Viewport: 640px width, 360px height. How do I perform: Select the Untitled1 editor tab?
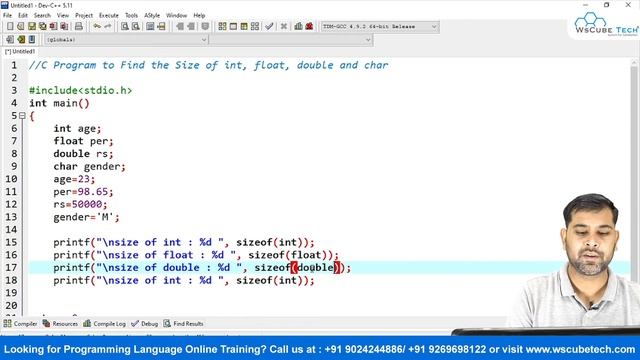pyautogui.click(x=20, y=51)
